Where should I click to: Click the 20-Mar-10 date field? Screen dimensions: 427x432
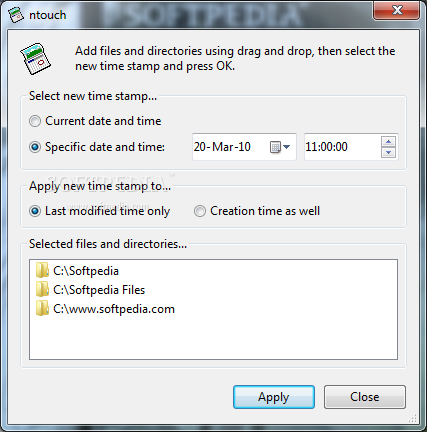pyautogui.click(x=244, y=147)
